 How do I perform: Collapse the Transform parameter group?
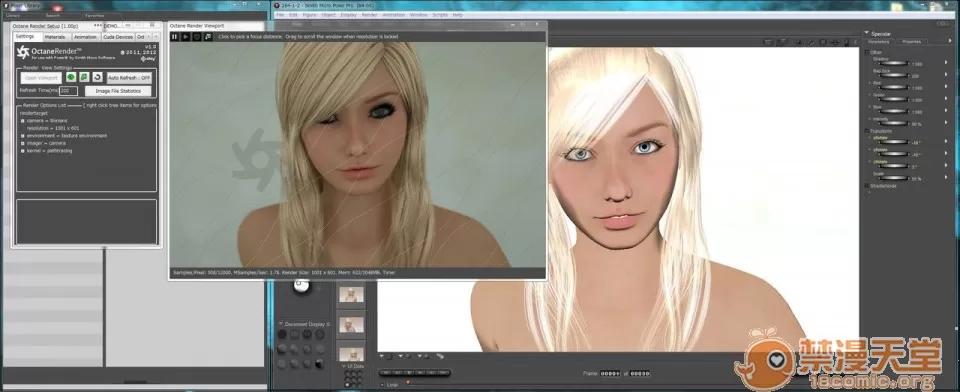coord(867,131)
